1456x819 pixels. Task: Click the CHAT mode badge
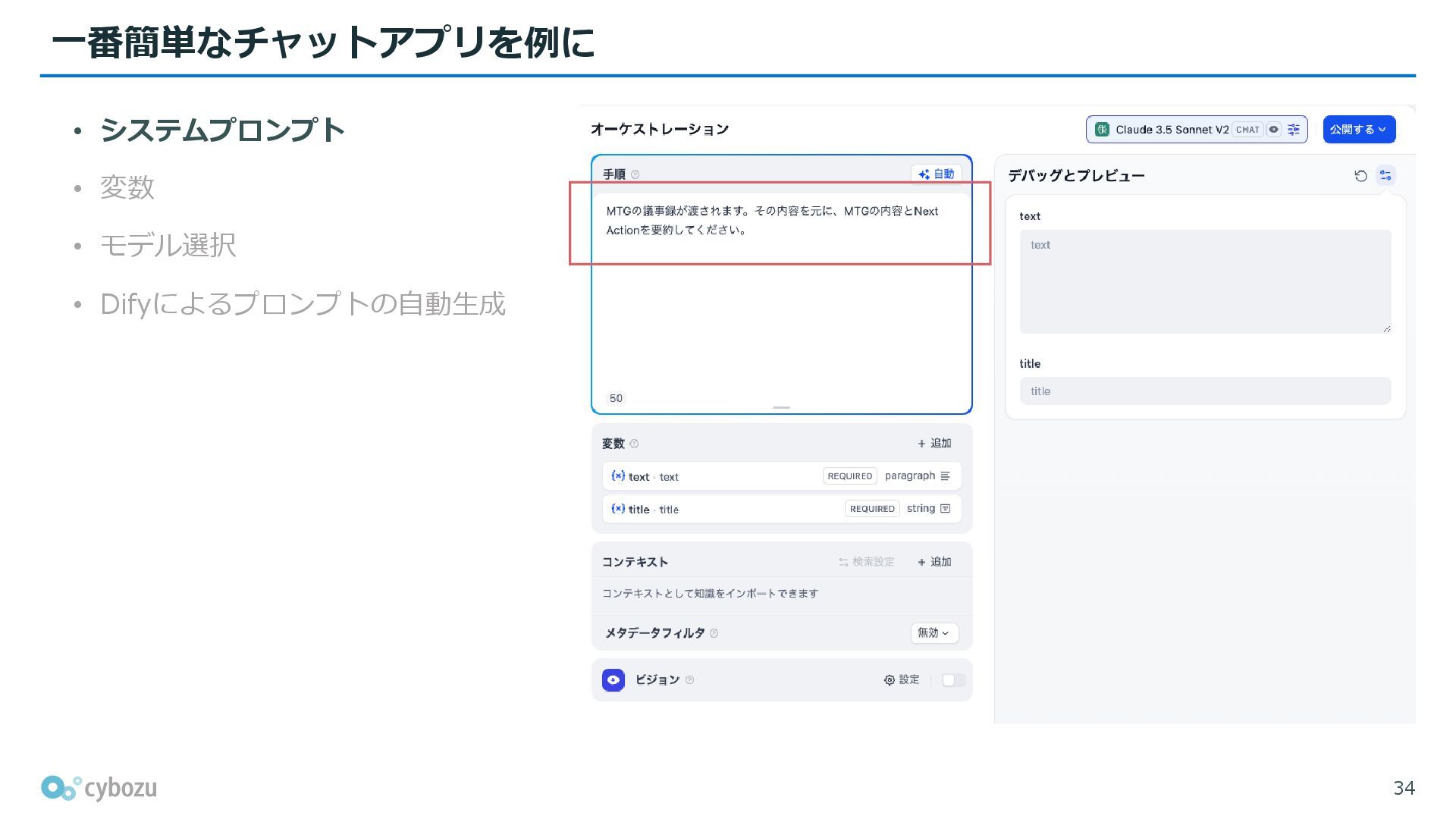point(1247,130)
